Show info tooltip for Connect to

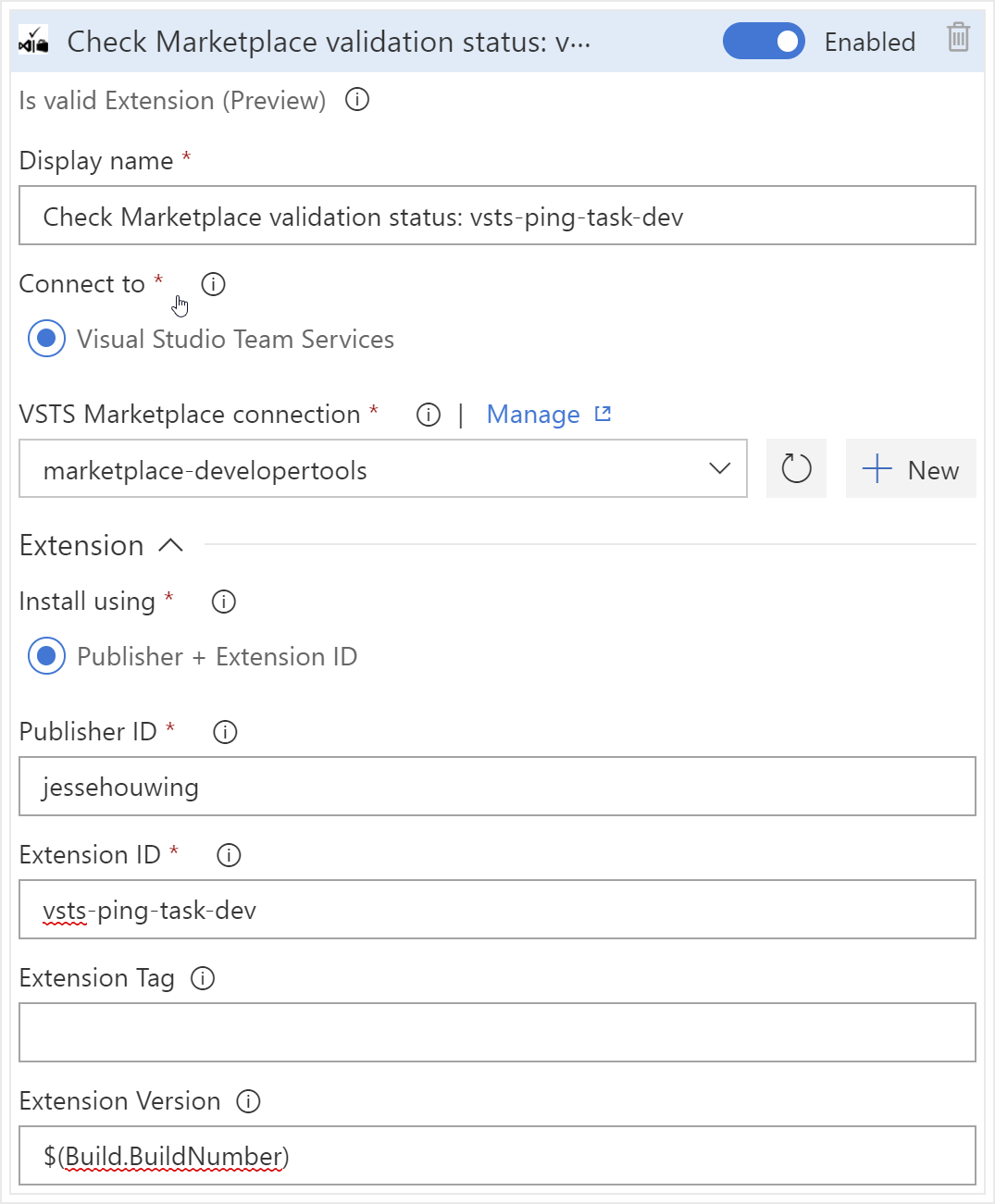[x=214, y=284]
